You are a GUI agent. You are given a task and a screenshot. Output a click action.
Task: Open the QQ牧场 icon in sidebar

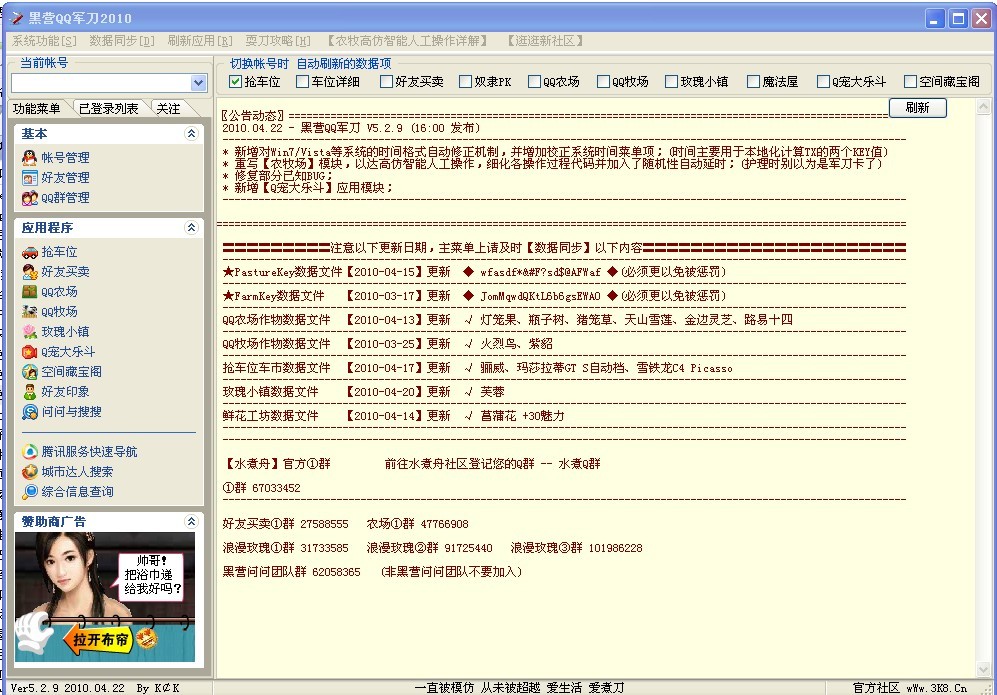[x=29, y=312]
